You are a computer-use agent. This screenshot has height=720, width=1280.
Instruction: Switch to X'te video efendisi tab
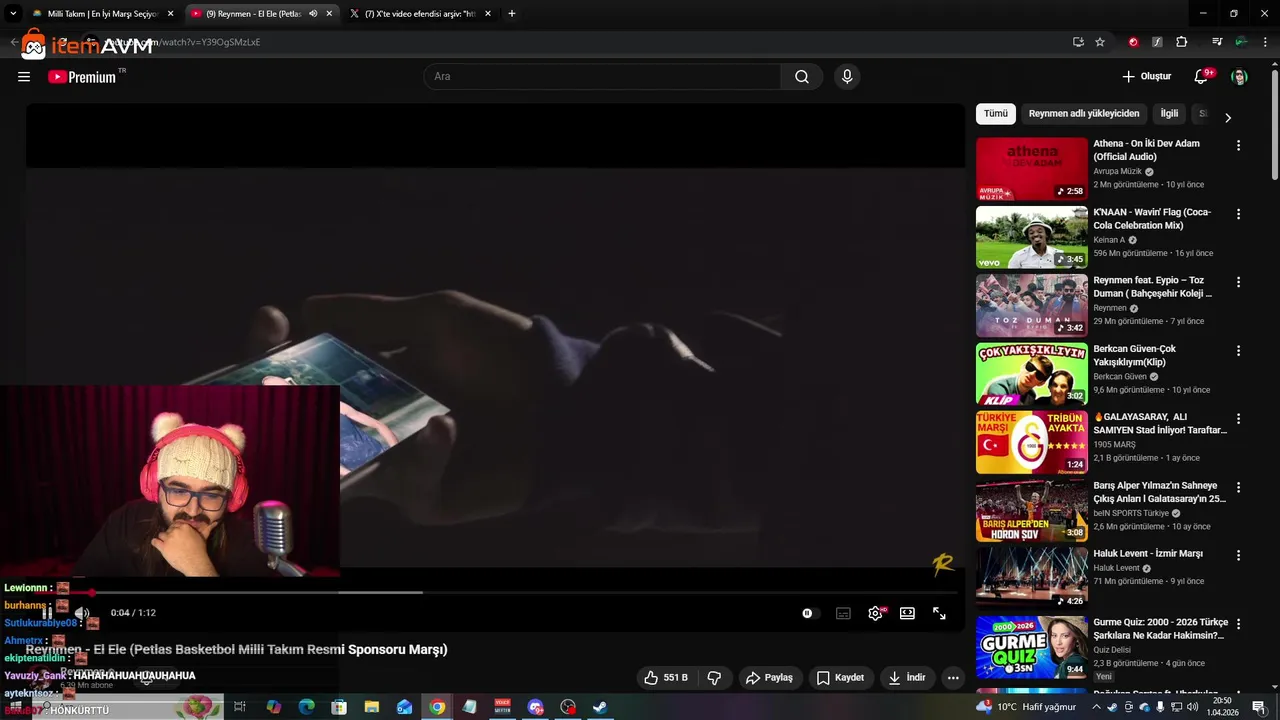(x=420, y=14)
